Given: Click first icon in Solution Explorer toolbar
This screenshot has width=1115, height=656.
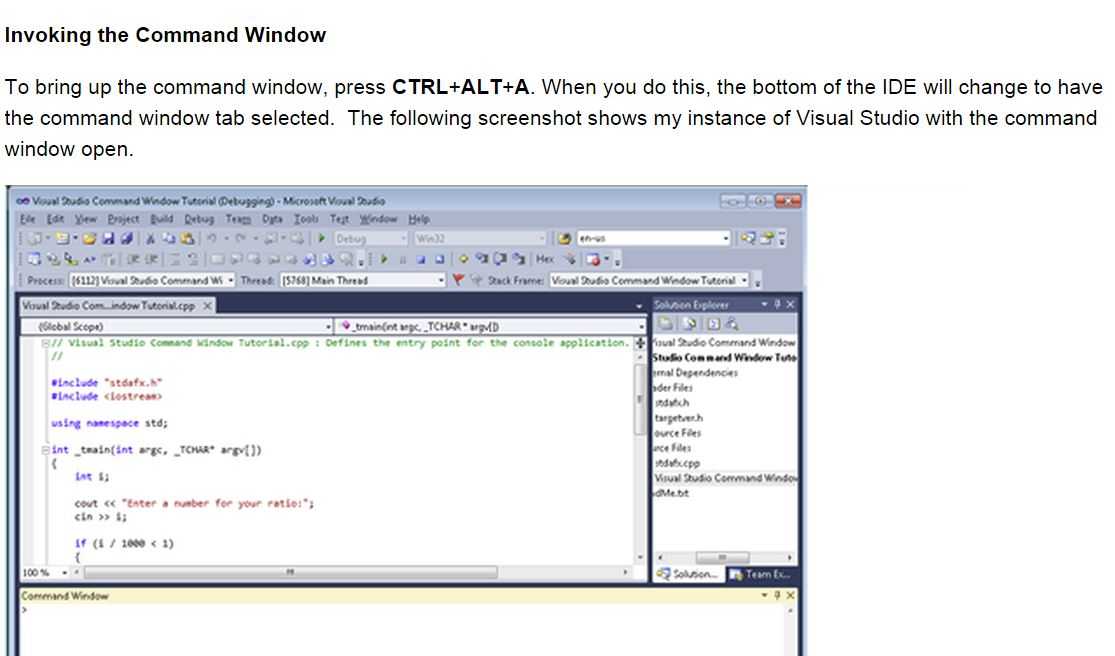Looking at the screenshot, I should click(666, 324).
